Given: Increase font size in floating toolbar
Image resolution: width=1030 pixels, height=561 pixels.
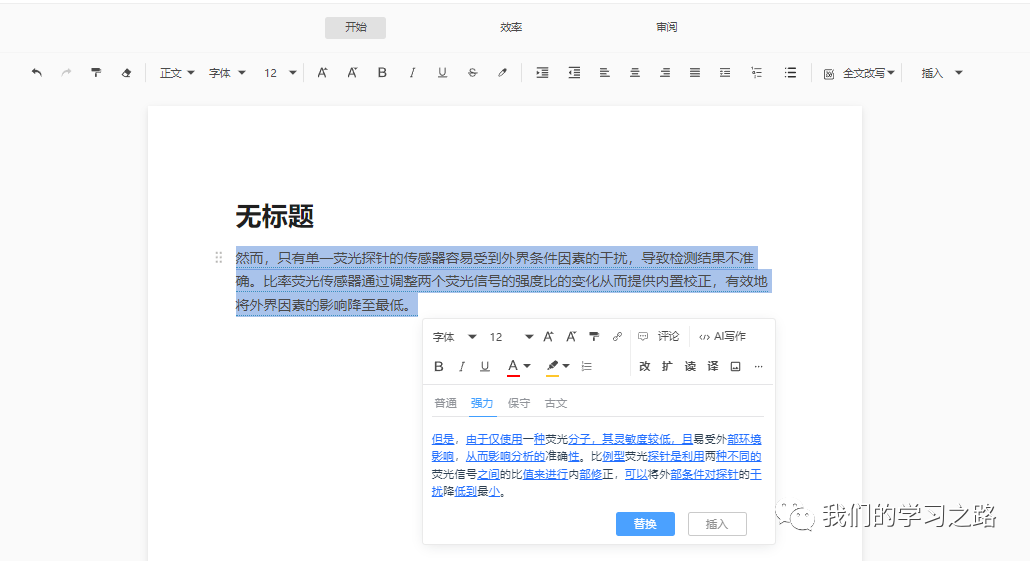Looking at the screenshot, I should point(549,337).
